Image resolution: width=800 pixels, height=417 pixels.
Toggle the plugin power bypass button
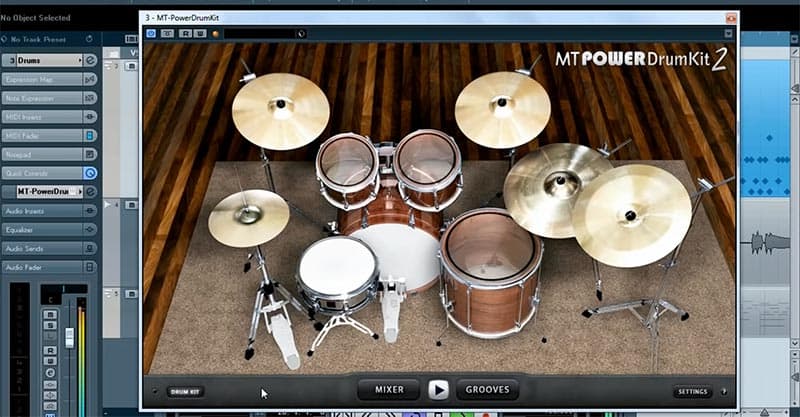[x=152, y=33]
